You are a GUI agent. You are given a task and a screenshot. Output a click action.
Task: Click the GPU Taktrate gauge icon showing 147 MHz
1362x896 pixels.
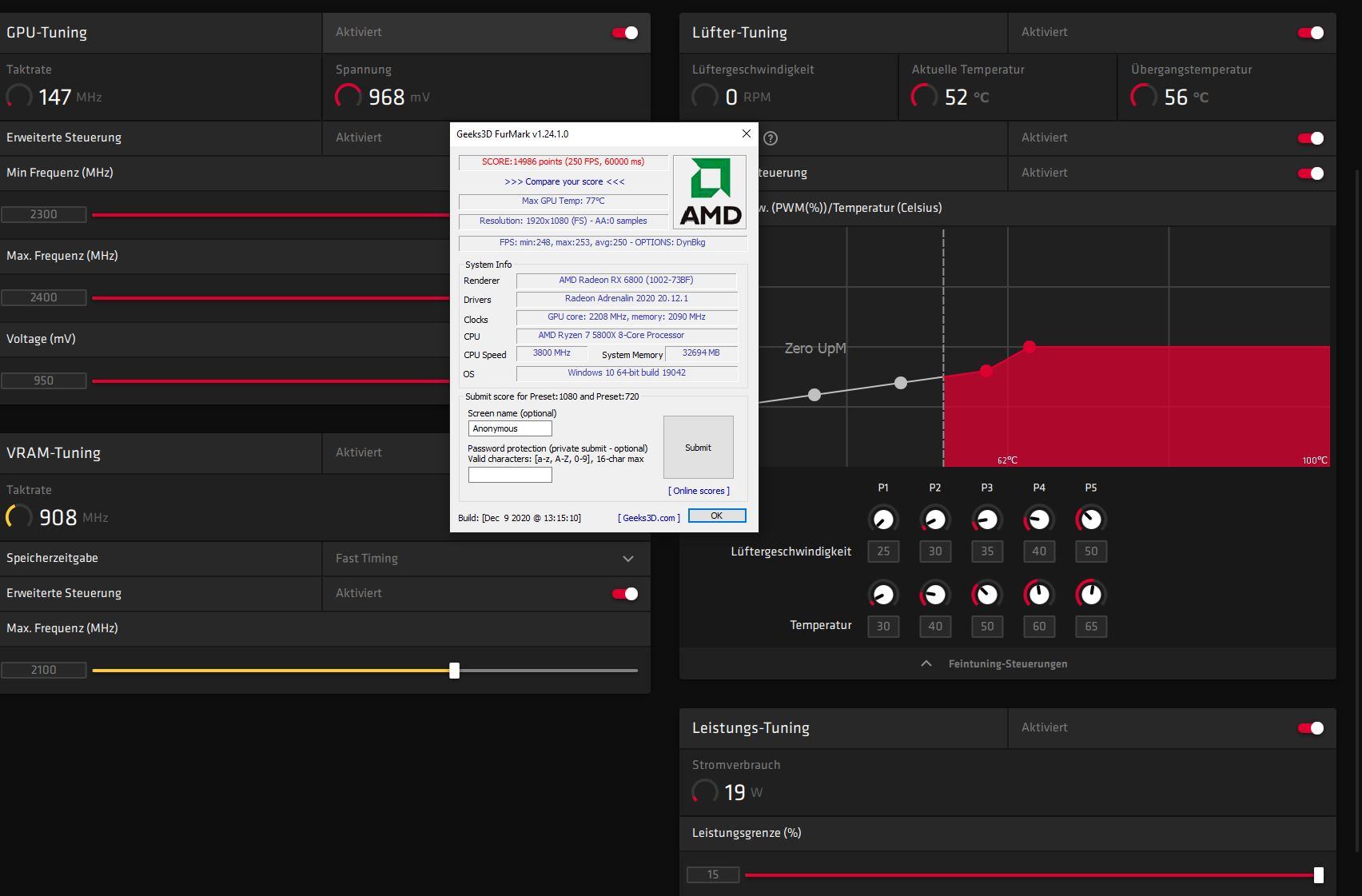(x=19, y=97)
